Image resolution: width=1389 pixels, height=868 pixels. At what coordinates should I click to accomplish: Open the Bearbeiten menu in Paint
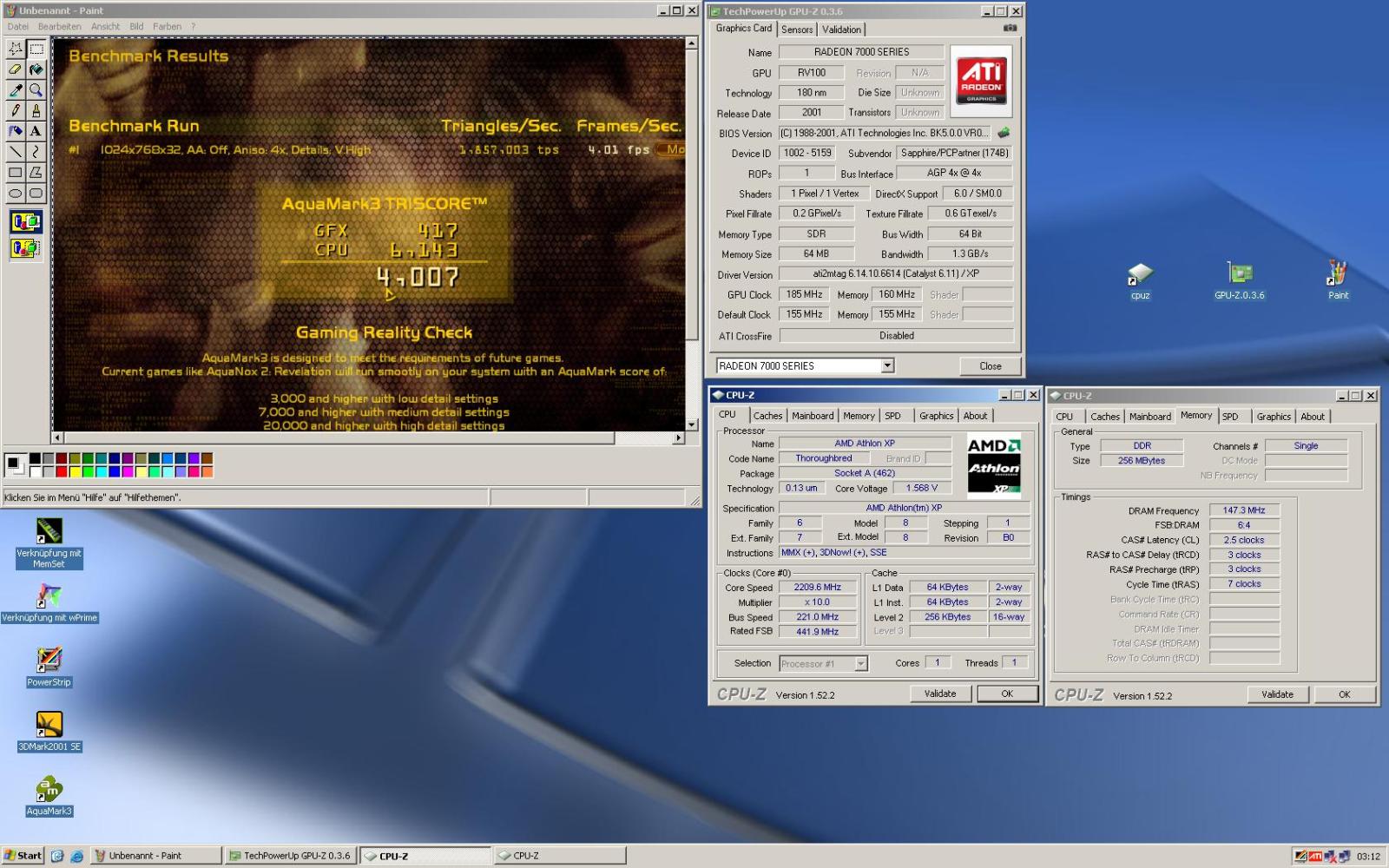(59, 27)
